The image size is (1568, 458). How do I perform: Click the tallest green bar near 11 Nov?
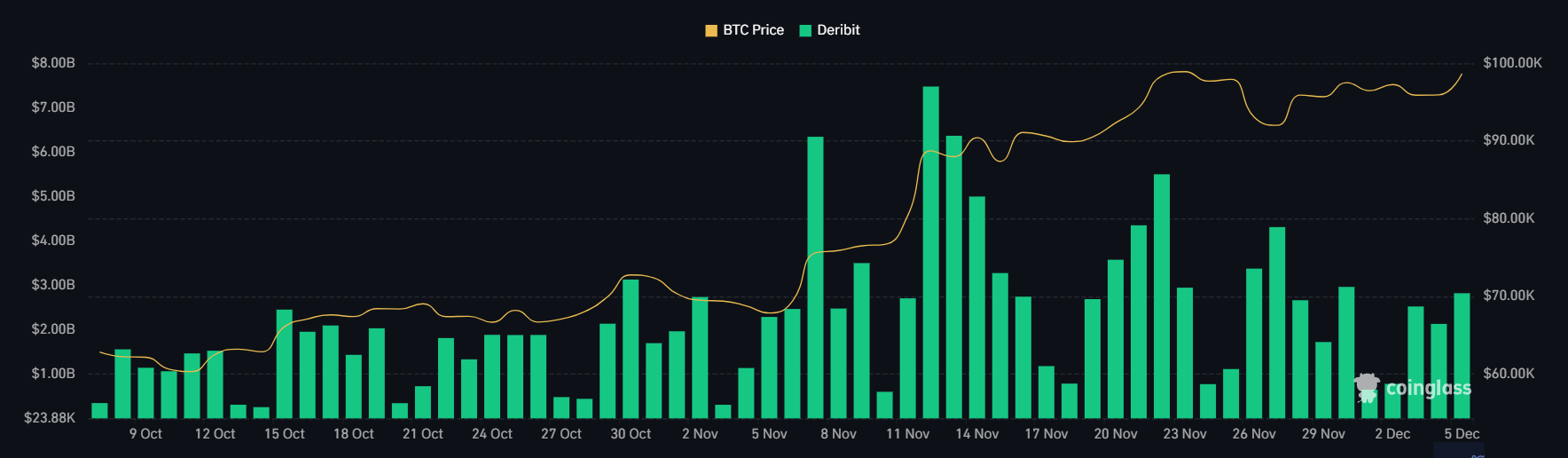pyautogui.click(x=930, y=252)
